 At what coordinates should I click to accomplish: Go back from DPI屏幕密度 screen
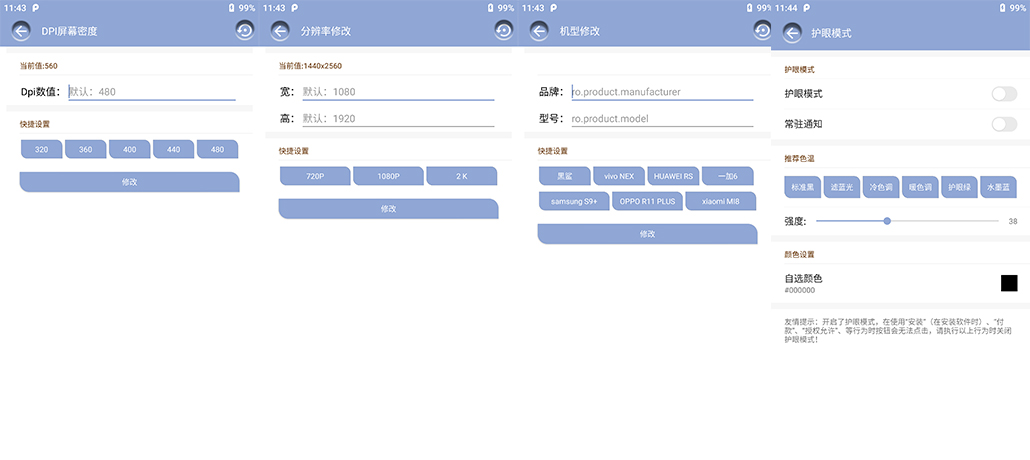point(21,31)
